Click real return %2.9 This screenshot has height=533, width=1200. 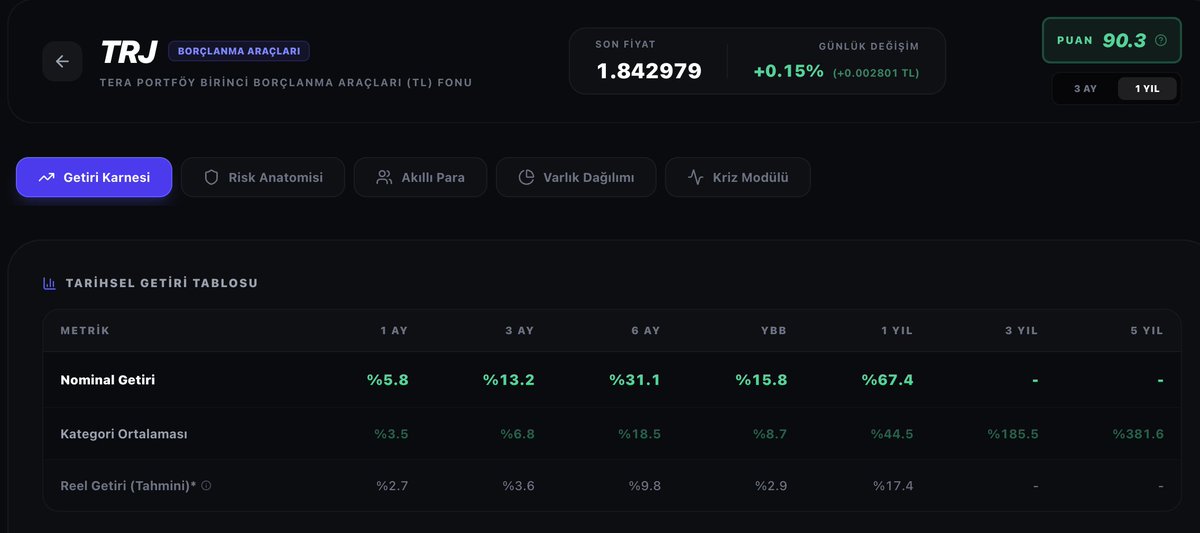coord(771,486)
